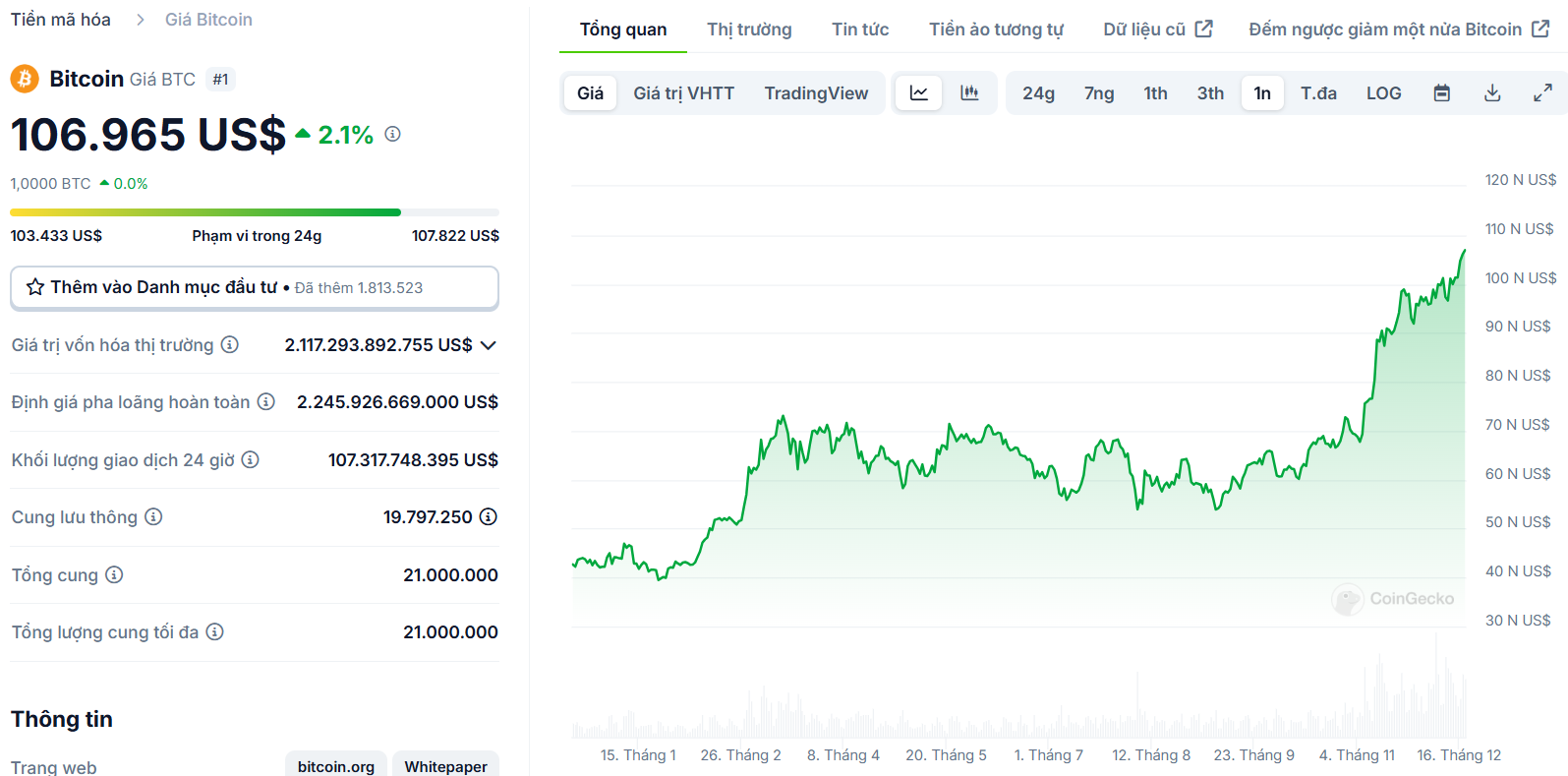Click the Bitcoin logo icon
Viewport: 1568px width, 776px height.
[25, 79]
